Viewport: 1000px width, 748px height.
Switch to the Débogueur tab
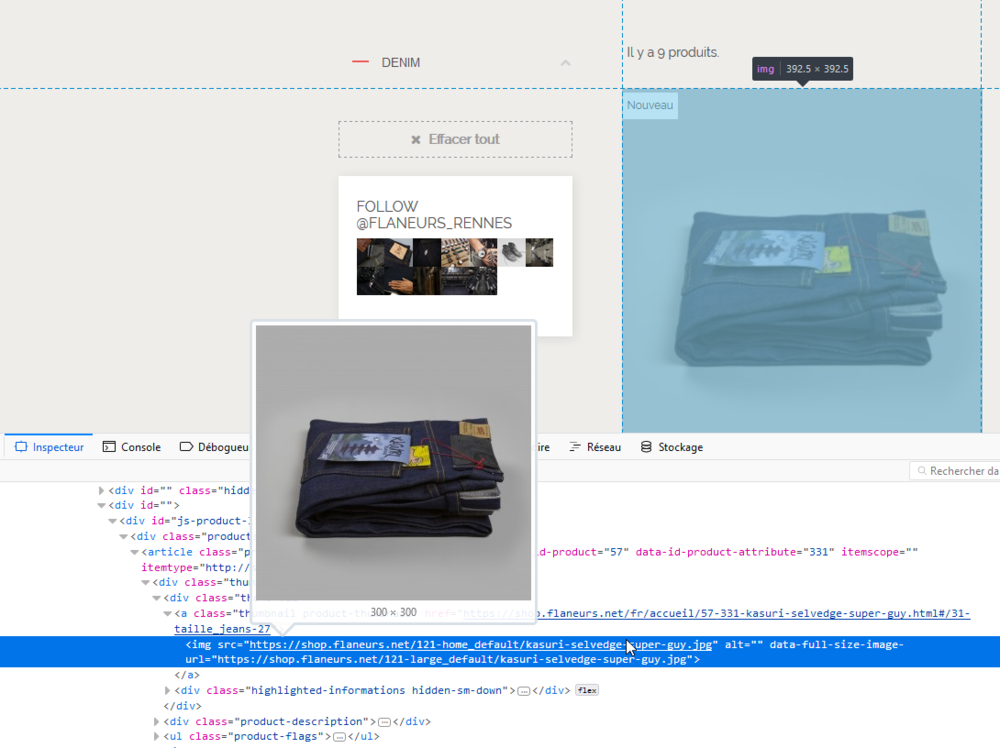213,447
